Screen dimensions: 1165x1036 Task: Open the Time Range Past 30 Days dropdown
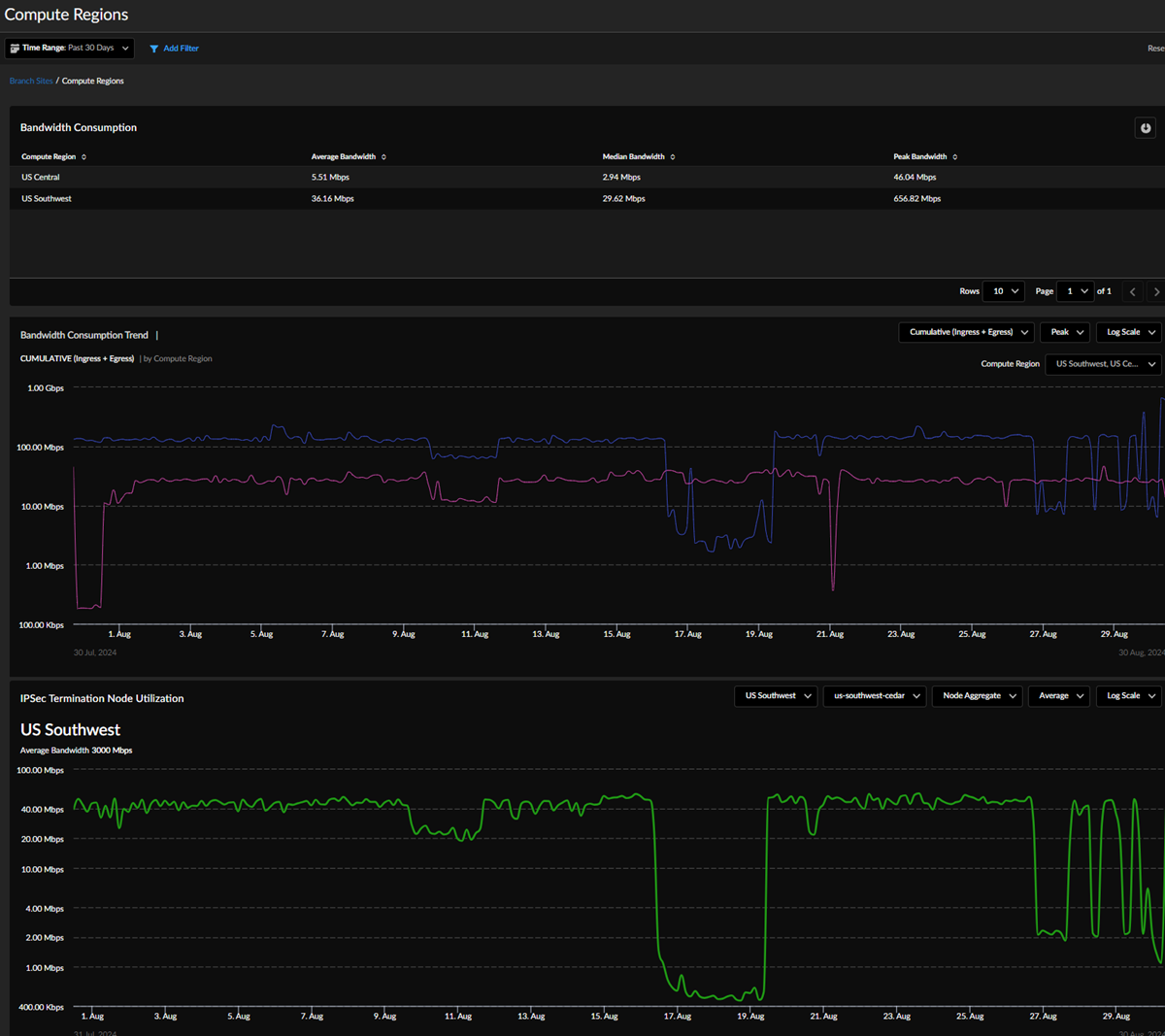[x=69, y=48]
